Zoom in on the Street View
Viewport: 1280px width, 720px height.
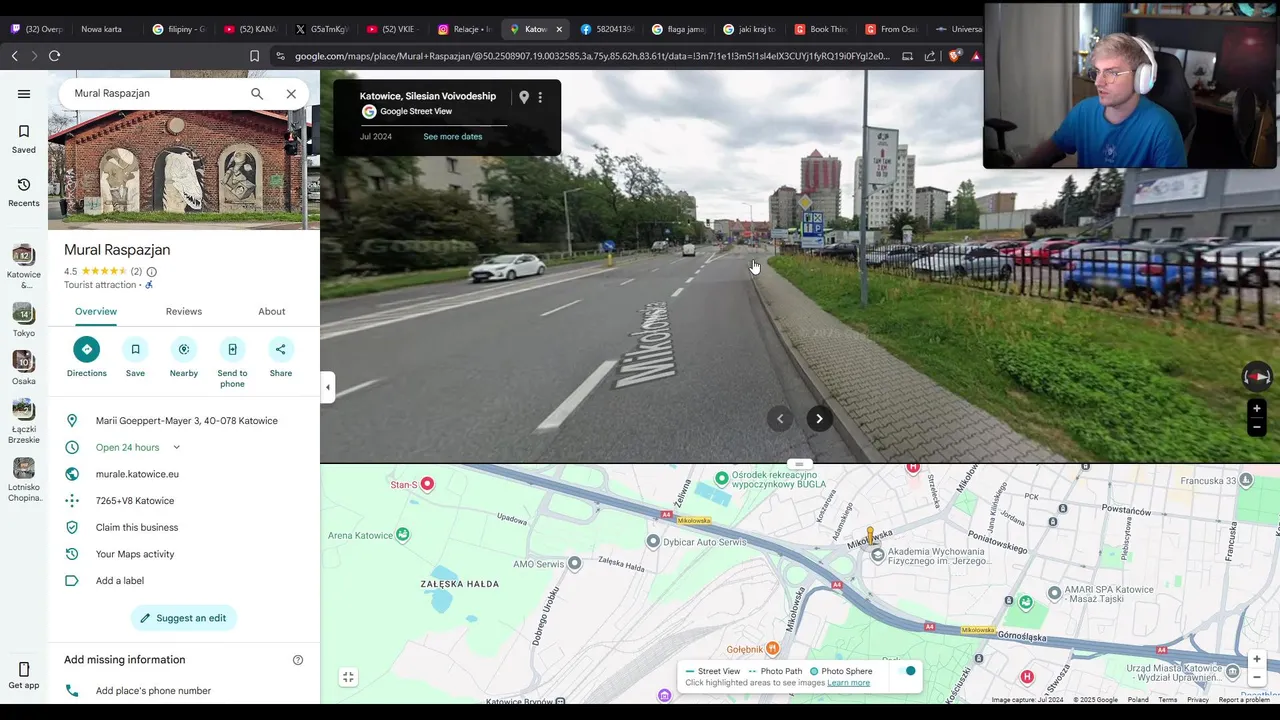[x=1257, y=408]
